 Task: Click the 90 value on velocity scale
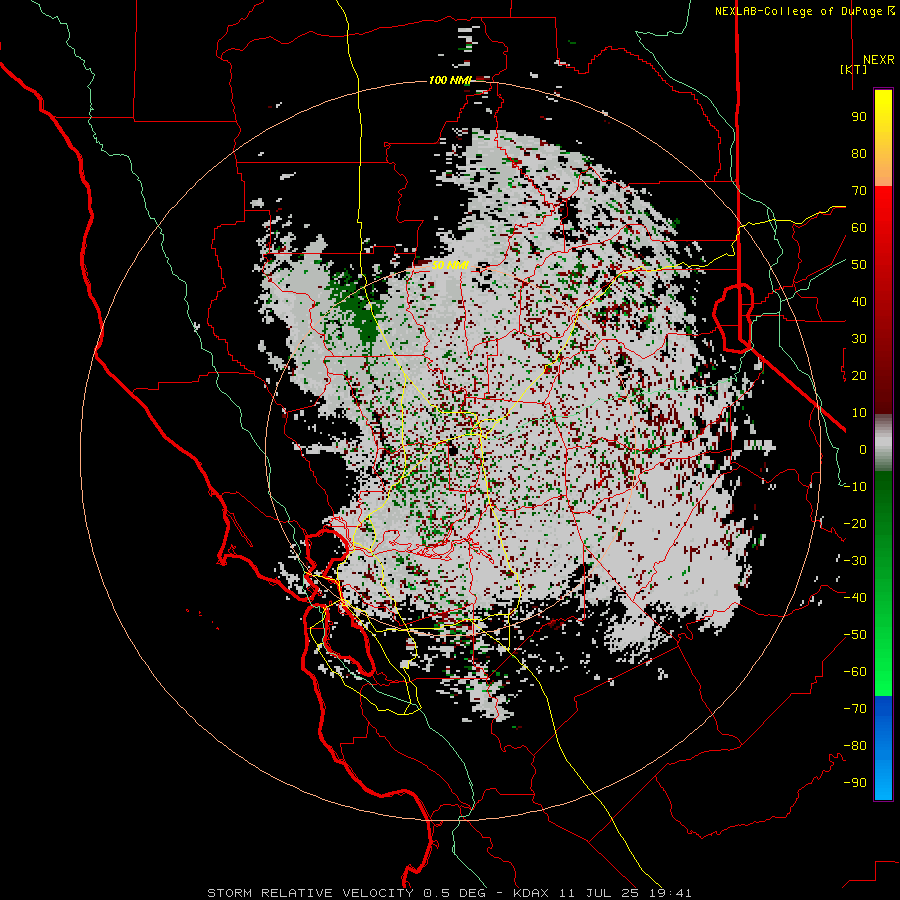click(859, 117)
